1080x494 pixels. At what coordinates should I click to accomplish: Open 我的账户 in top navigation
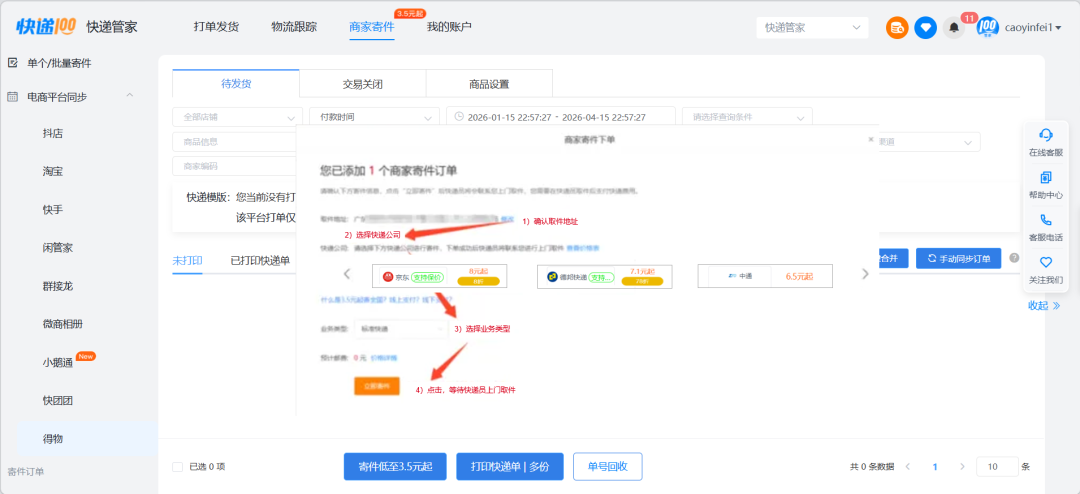449,27
